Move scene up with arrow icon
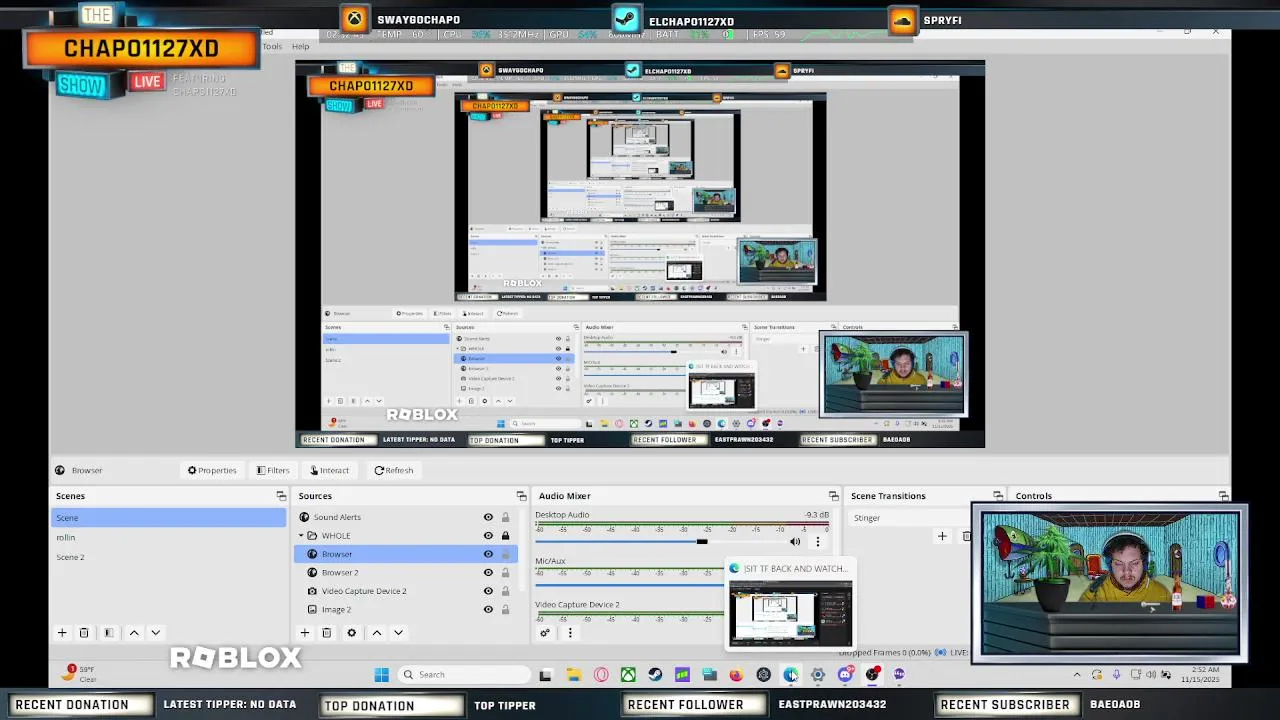1280x720 pixels. pos(134,633)
